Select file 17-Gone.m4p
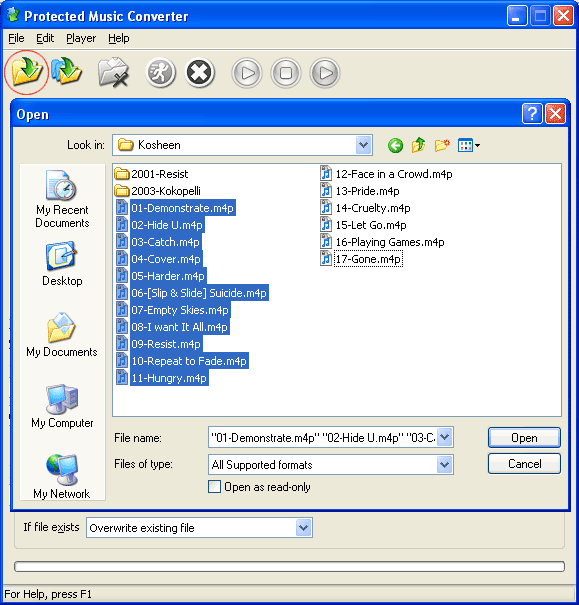579x605 pixels. coord(361,259)
